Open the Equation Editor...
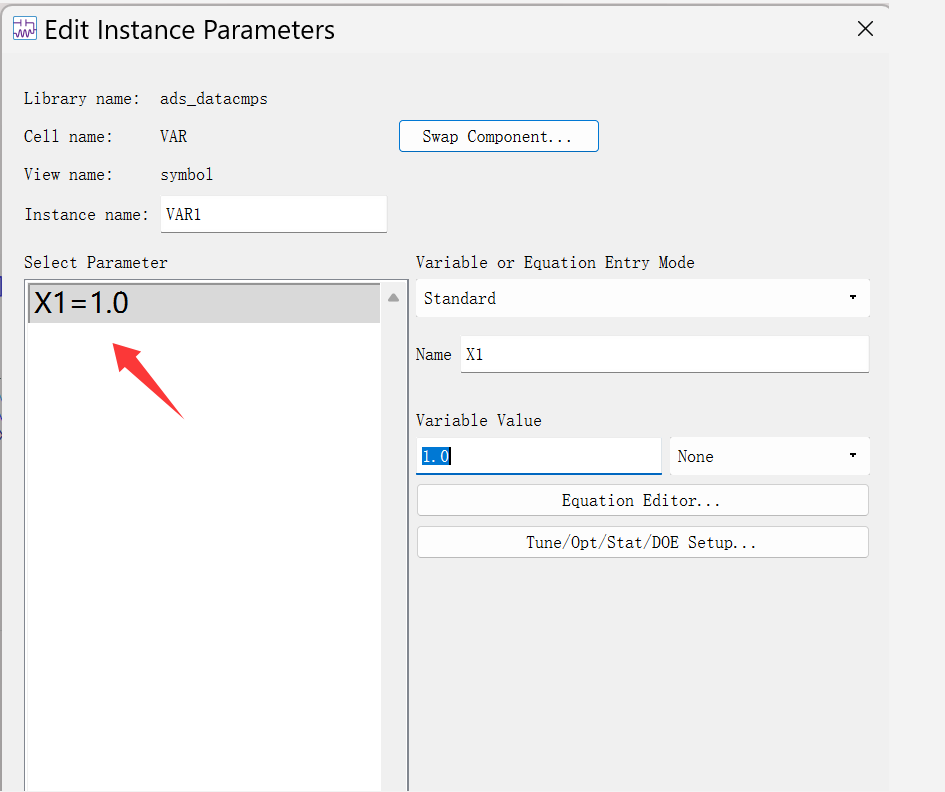 [642, 500]
